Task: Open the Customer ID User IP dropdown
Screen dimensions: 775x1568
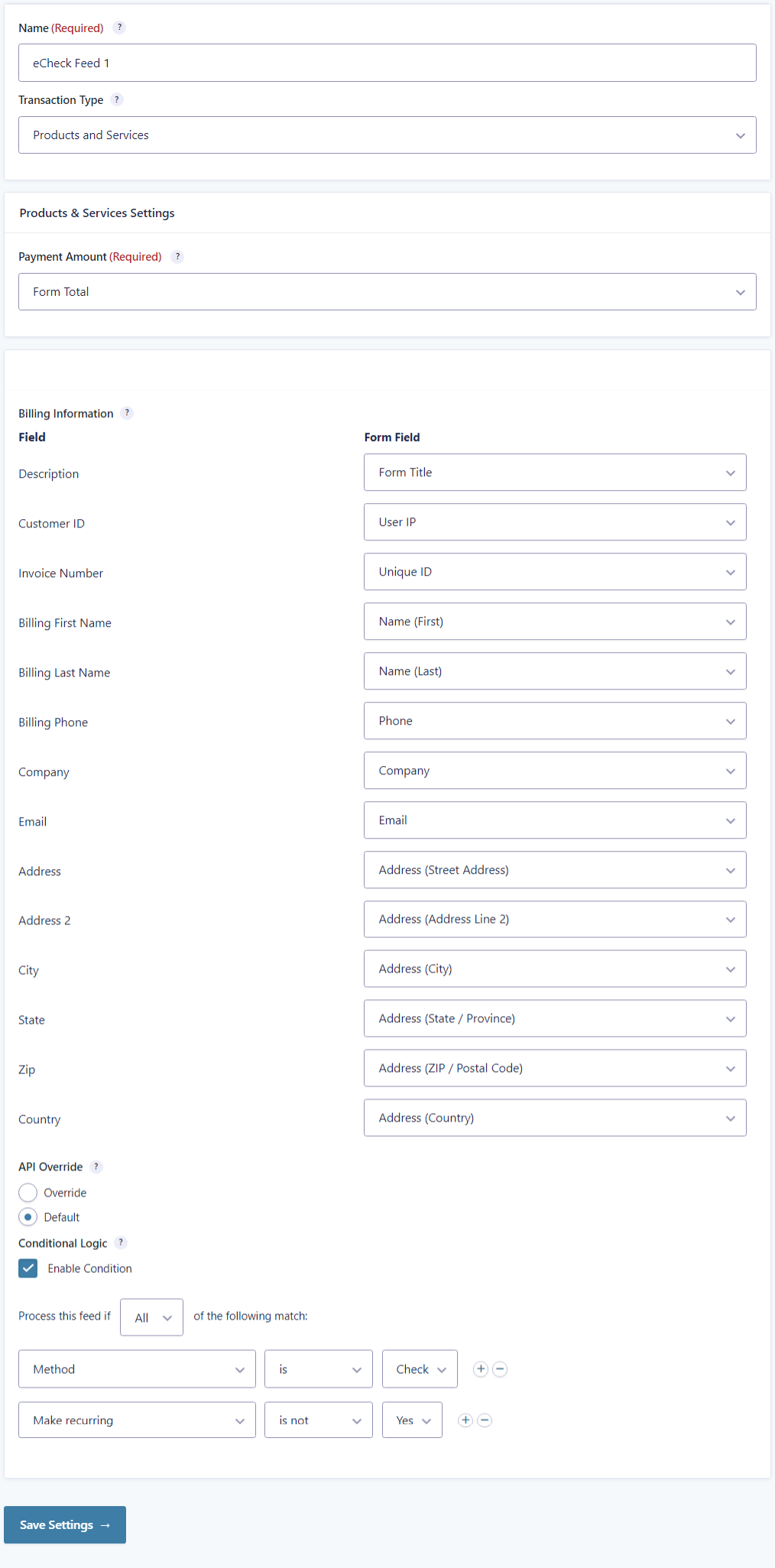Action: pos(555,522)
